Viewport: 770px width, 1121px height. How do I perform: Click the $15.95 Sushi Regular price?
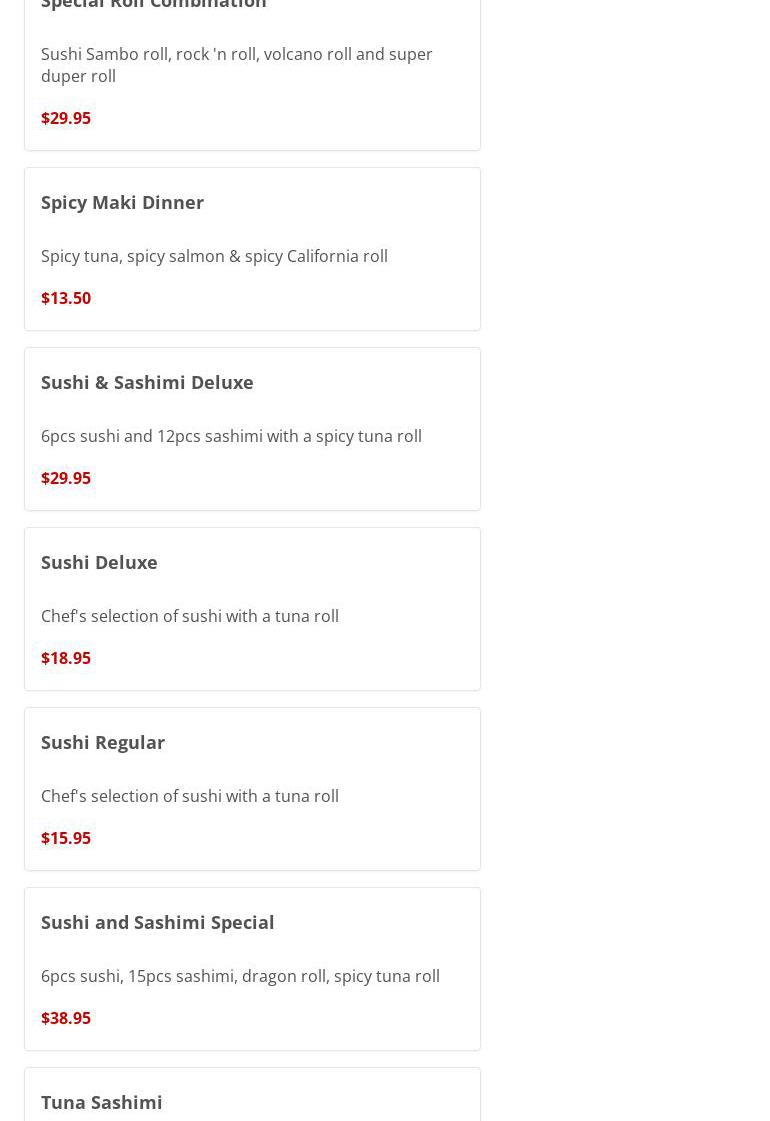pyautogui.click(x=66, y=838)
